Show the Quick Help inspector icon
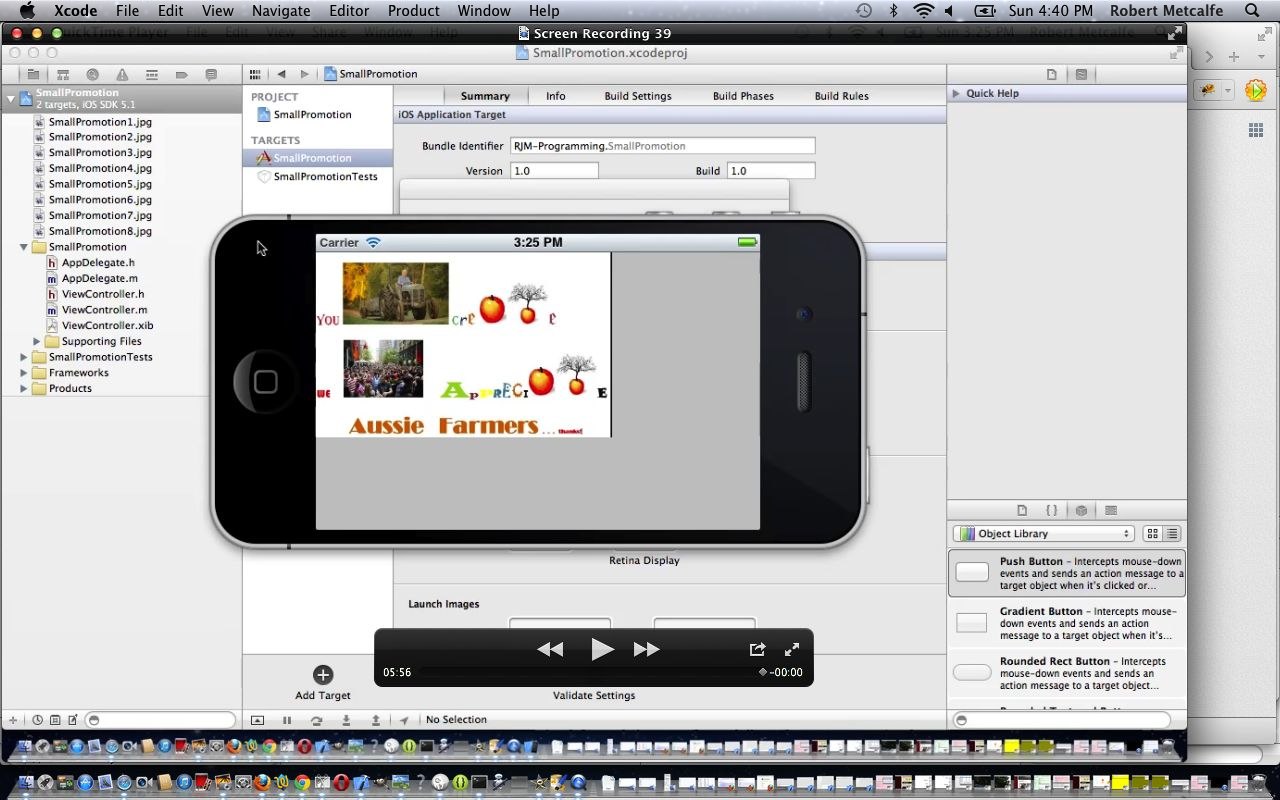The width and height of the screenshot is (1280, 800). coord(1081,74)
